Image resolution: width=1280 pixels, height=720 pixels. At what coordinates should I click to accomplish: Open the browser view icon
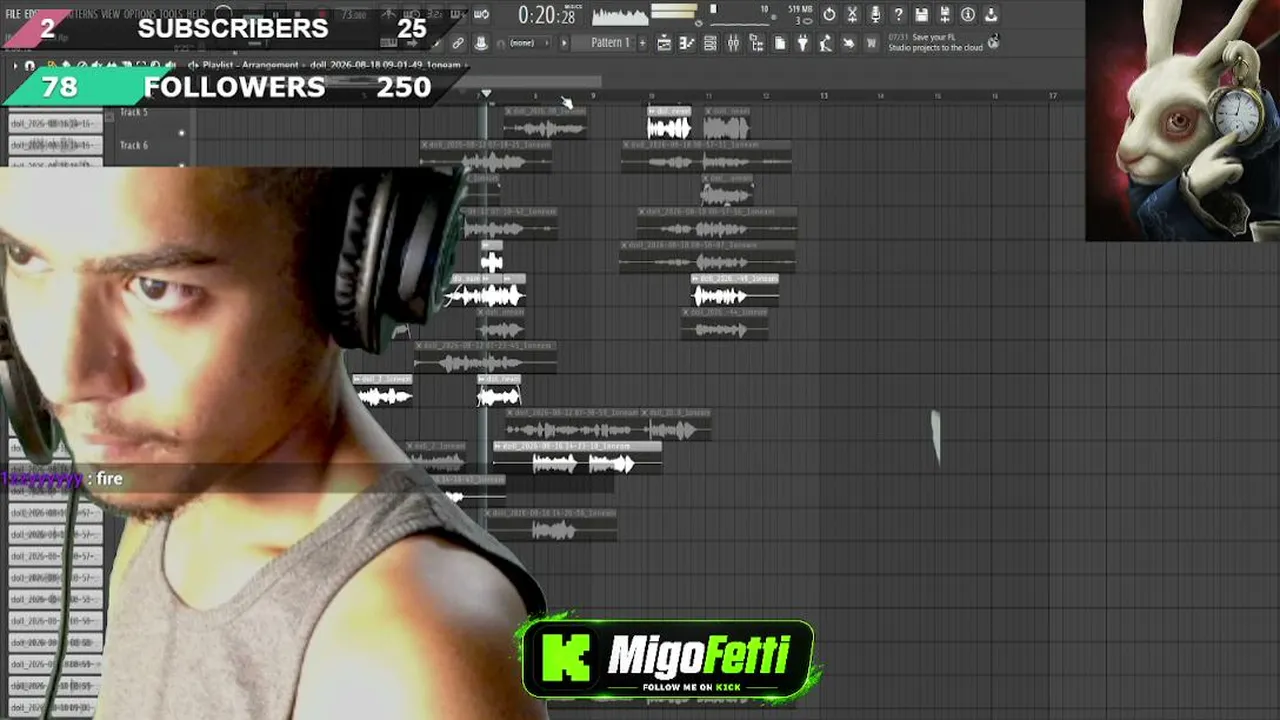tap(756, 43)
